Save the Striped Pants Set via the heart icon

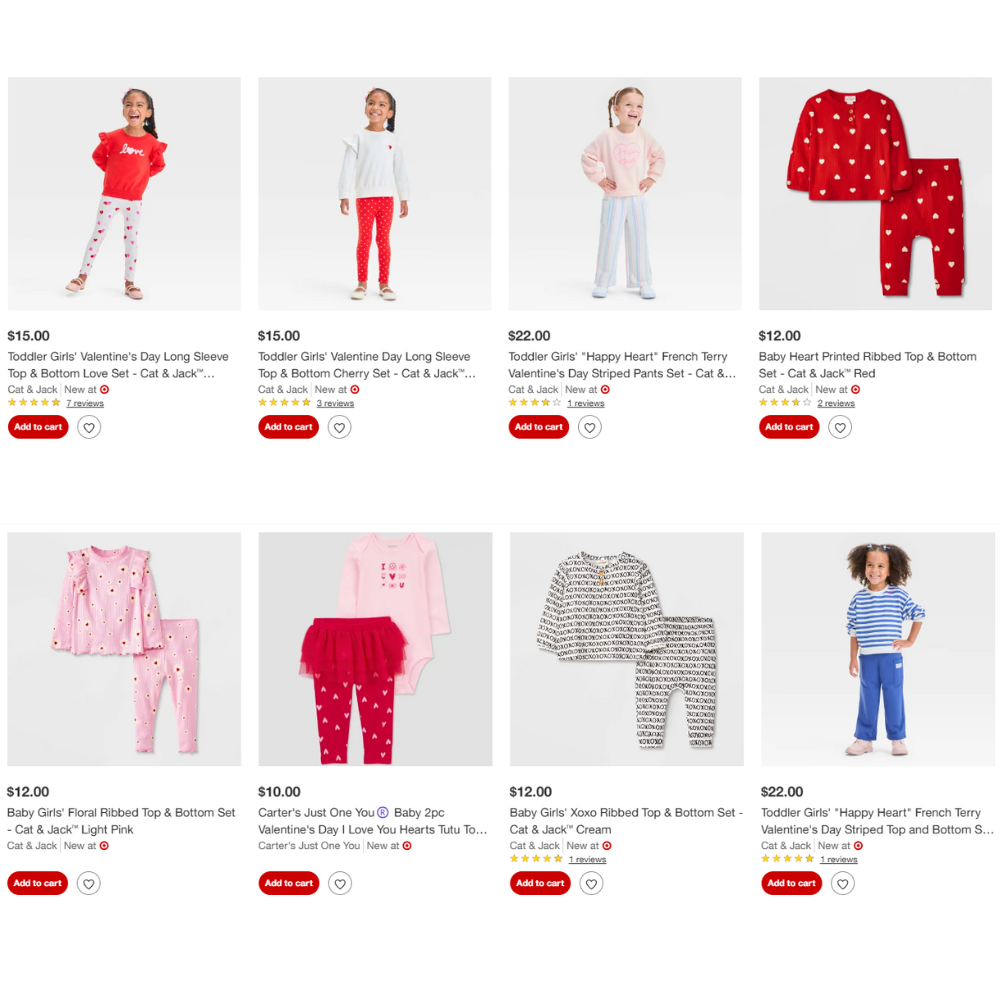590,427
